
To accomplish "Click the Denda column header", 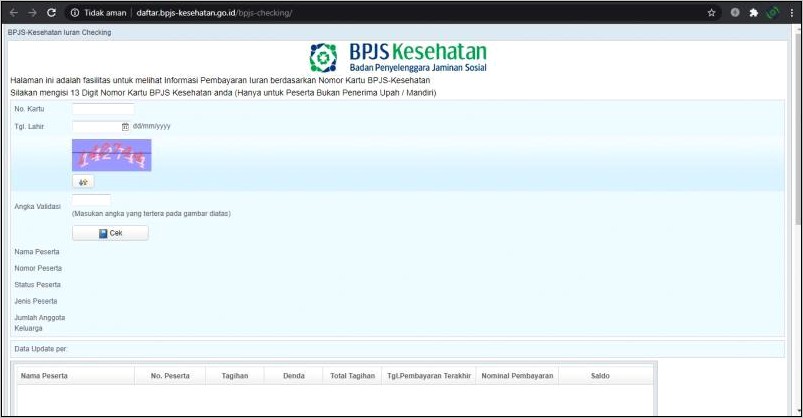I will [x=293, y=375].
